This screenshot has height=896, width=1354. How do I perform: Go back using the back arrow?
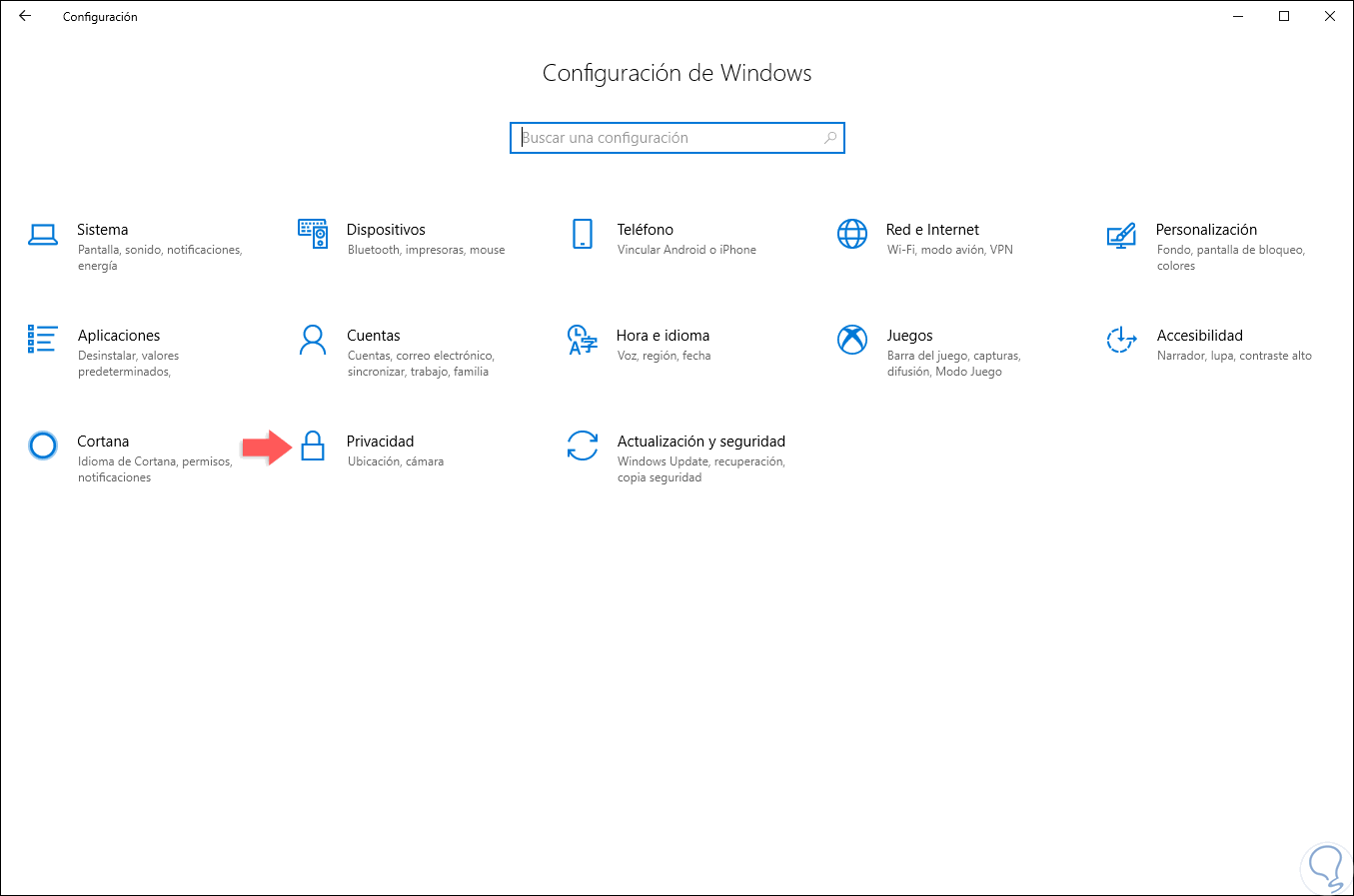tap(25, 16)
